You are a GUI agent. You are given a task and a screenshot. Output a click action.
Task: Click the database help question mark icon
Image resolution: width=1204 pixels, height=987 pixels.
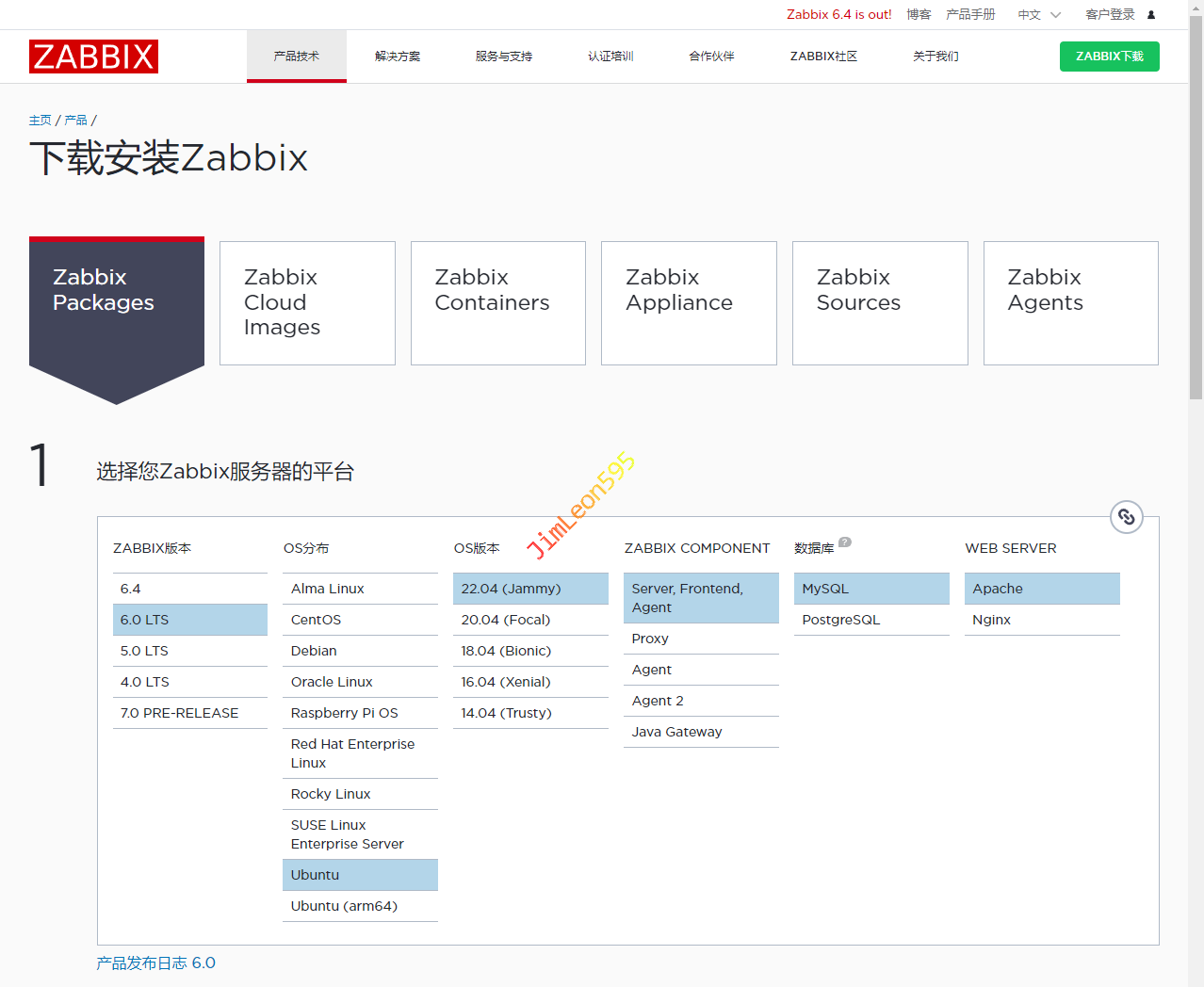coord(845,542)
